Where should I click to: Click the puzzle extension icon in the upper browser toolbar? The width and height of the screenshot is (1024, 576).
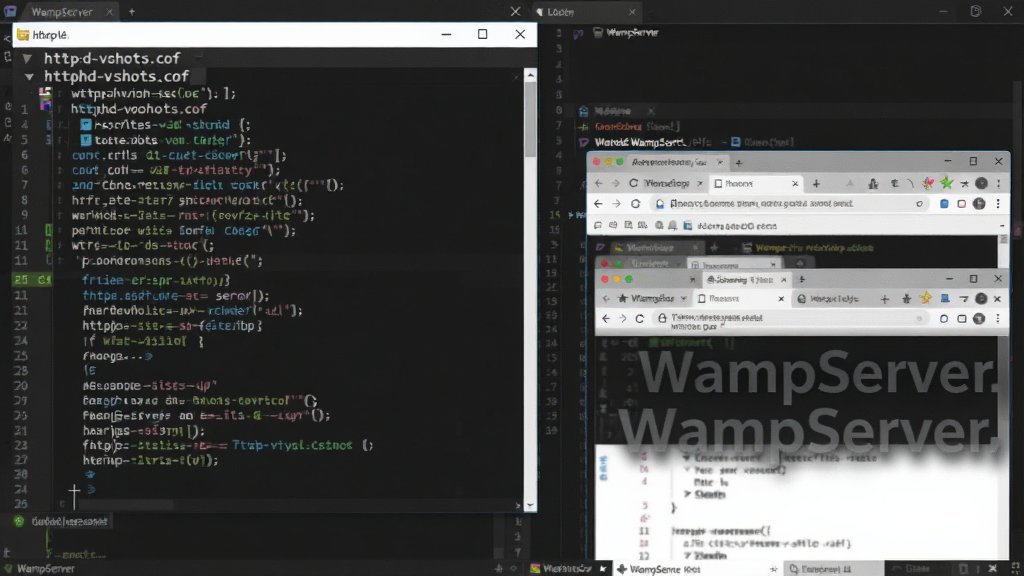coord(872,184)
